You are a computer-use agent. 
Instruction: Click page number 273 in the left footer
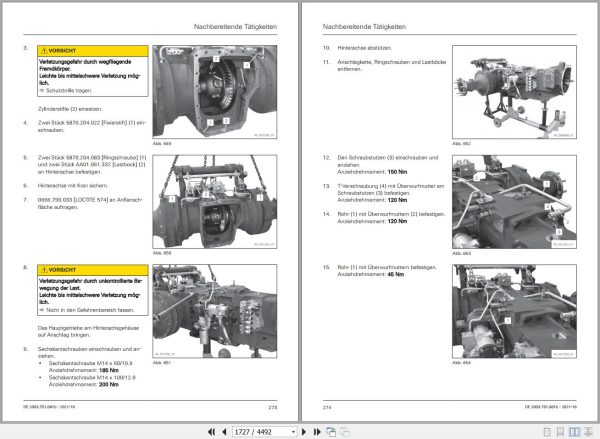click(272, 408)
